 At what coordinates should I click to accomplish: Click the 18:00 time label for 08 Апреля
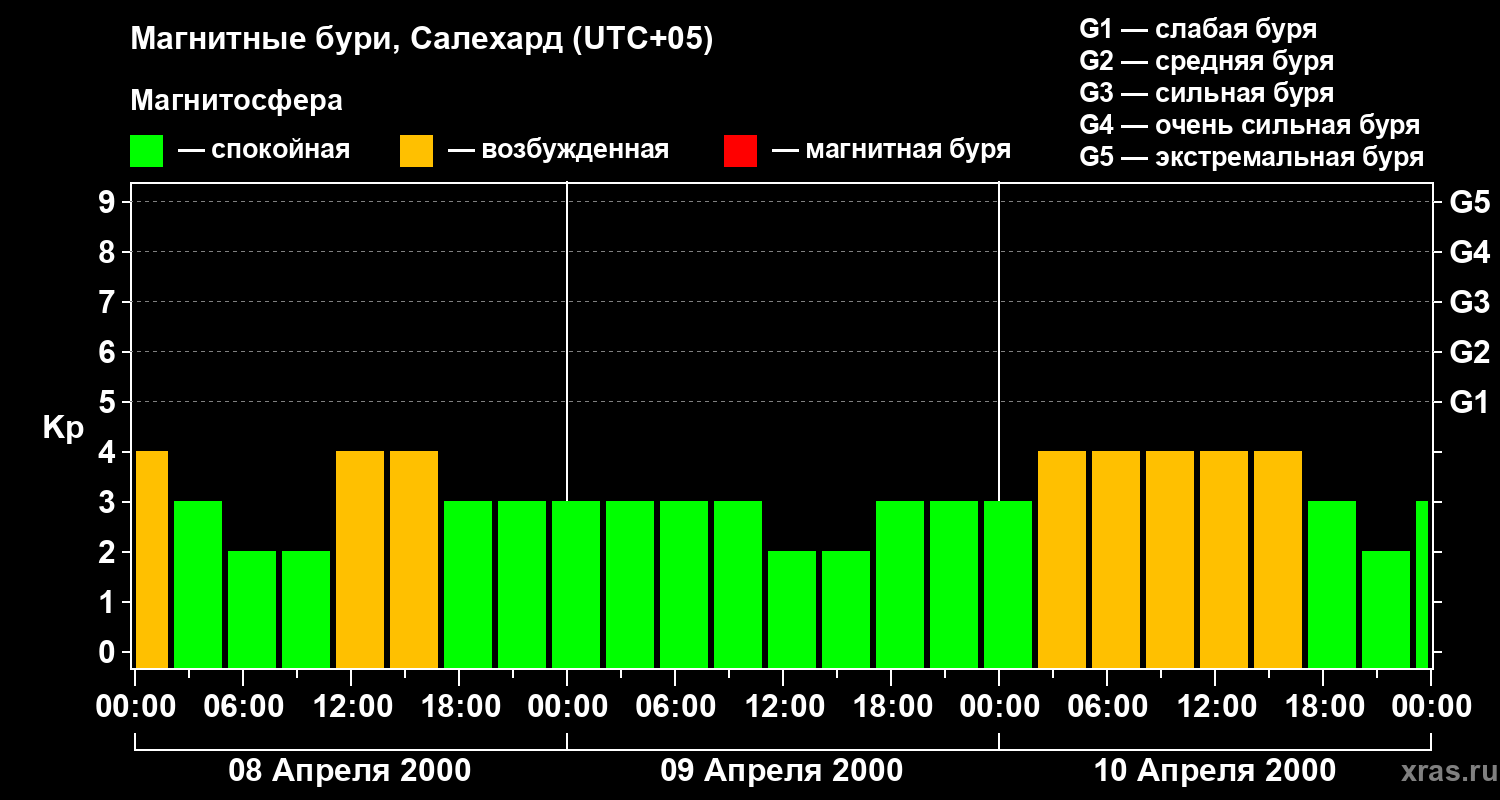[x=459, y=707]
